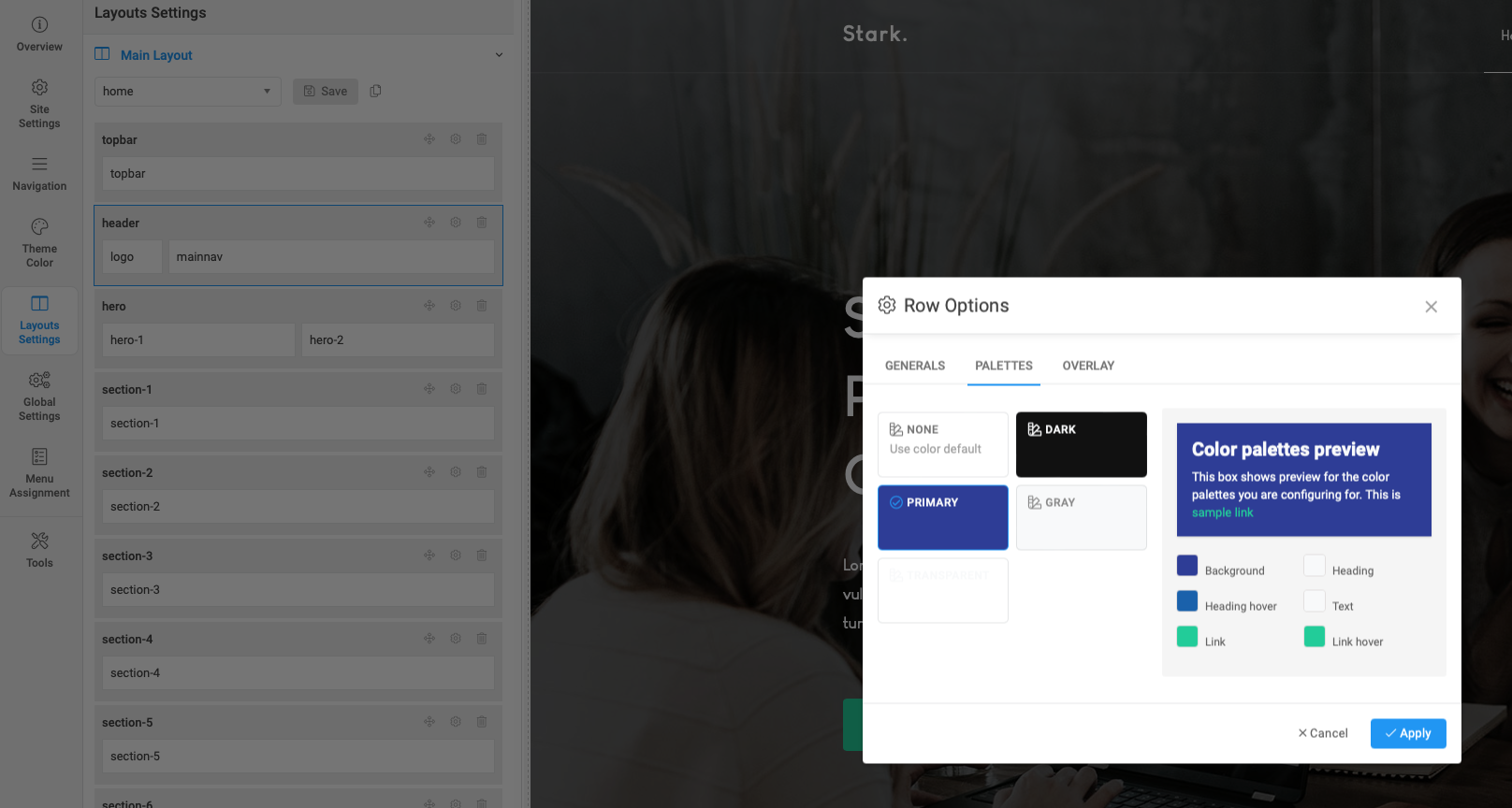The image size is (1512, 808).
Task: Click the Link hover color swatch
Action: 1315,637
